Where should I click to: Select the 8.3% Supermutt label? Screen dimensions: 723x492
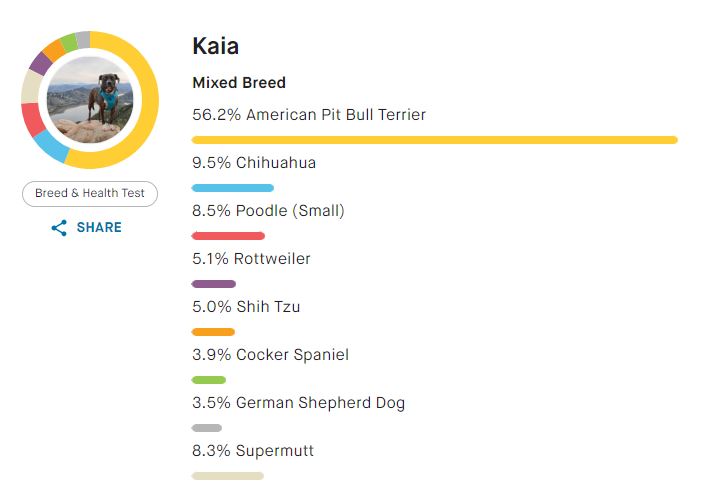tap(253, 451)
